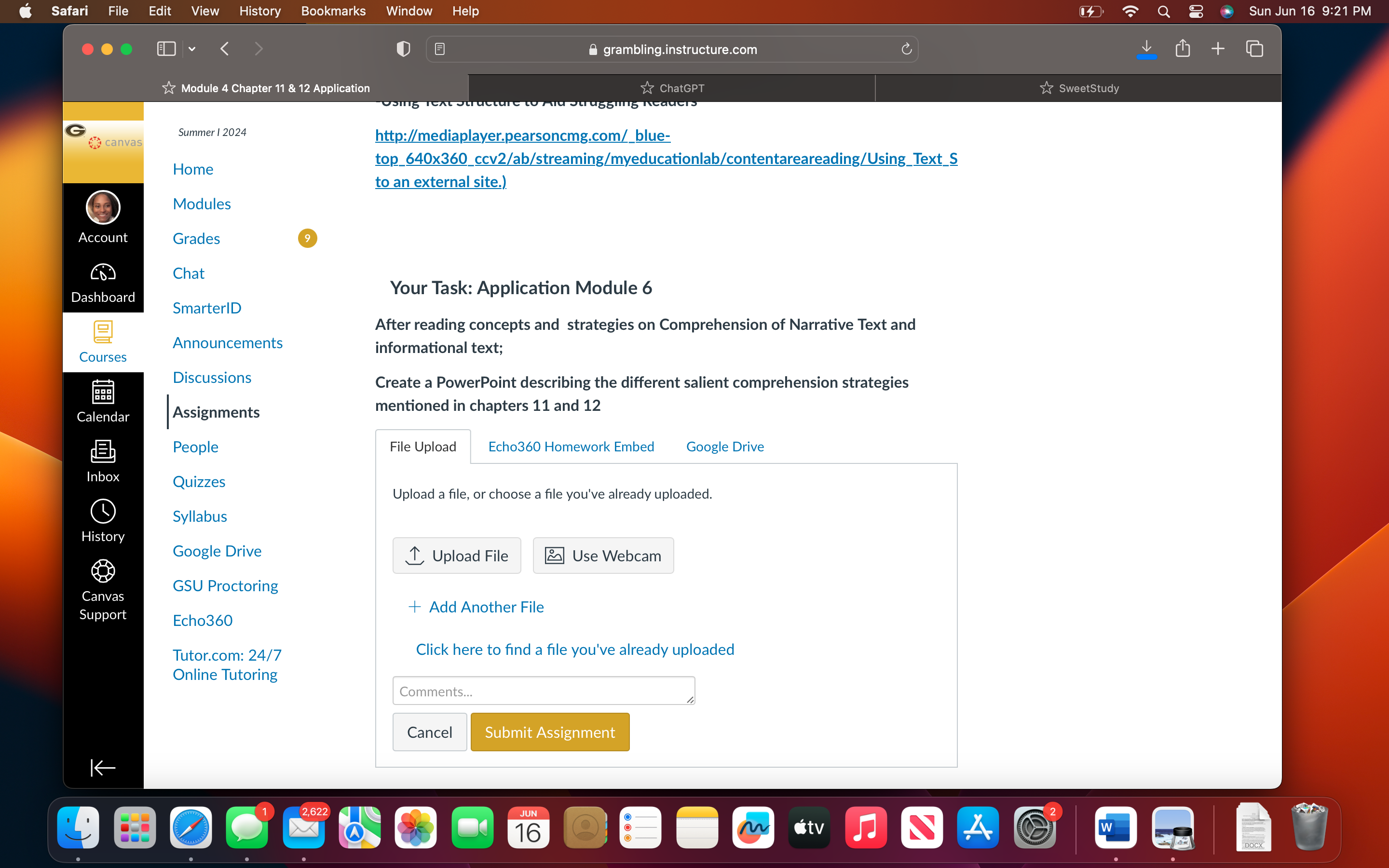Click the Comments text box
1389x868 pixels.
(544, 691)
